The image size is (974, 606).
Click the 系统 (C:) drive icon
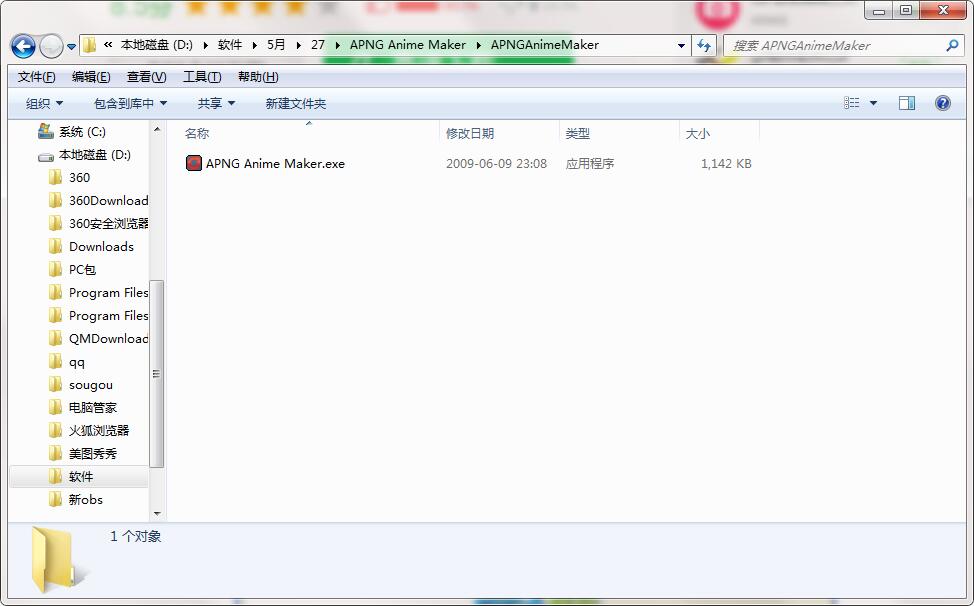[x=46, y=131]
